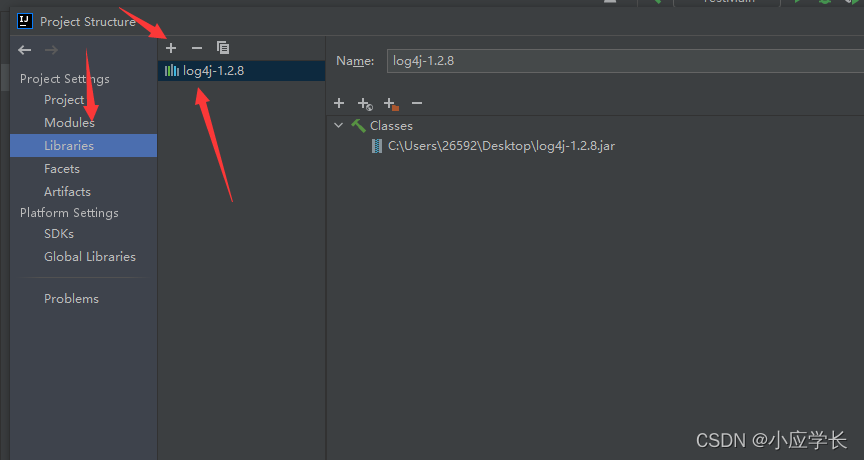Click the plus icon with the red folder badge

pyautogui.click(x=391, y=104)
